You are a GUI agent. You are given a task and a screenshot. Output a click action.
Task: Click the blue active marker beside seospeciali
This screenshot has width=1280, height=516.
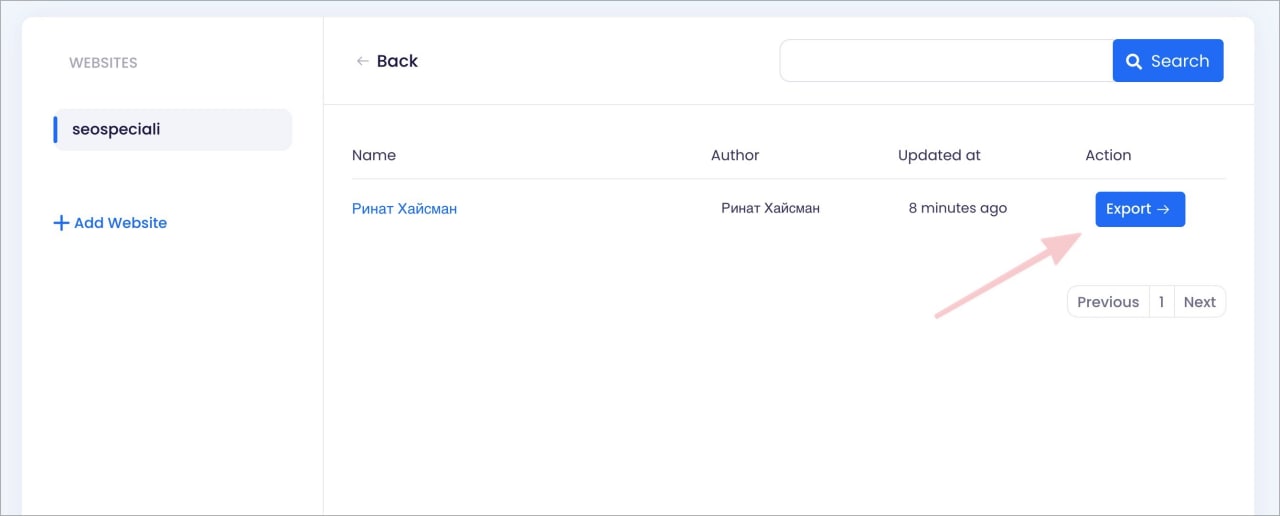pyautogui.click(x=55, y=130)
